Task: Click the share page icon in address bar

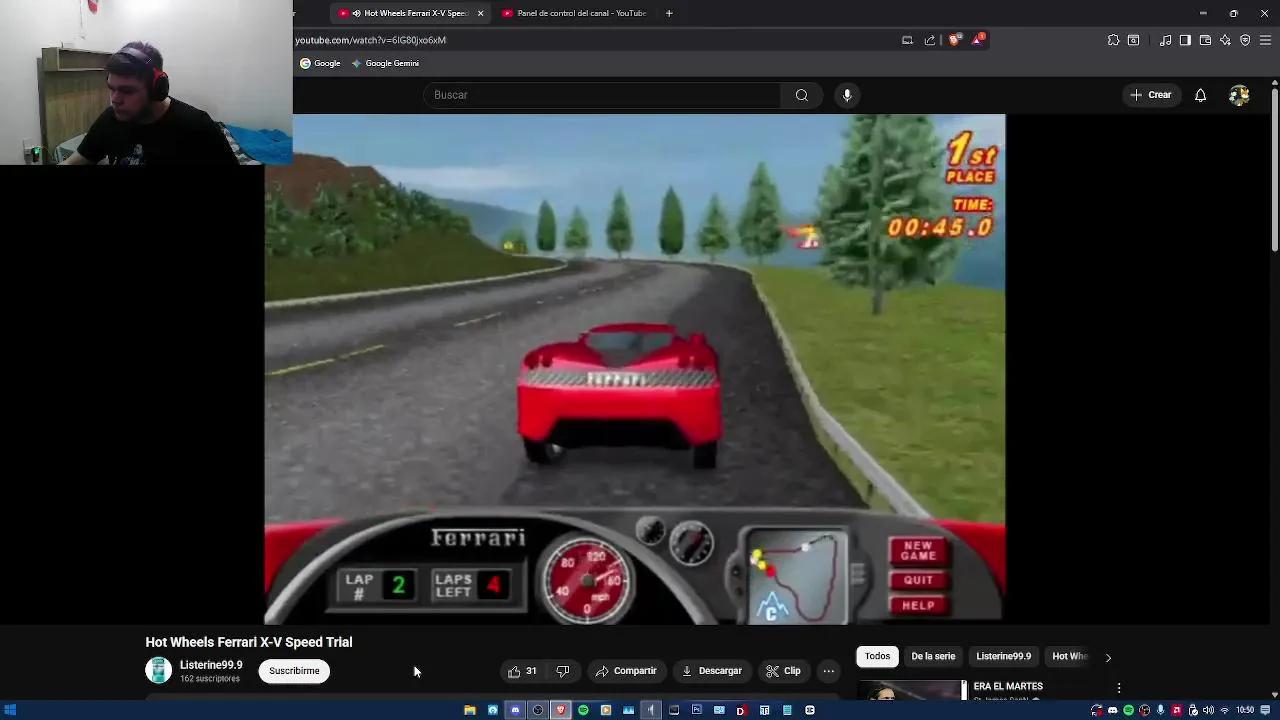Action: 930,40
